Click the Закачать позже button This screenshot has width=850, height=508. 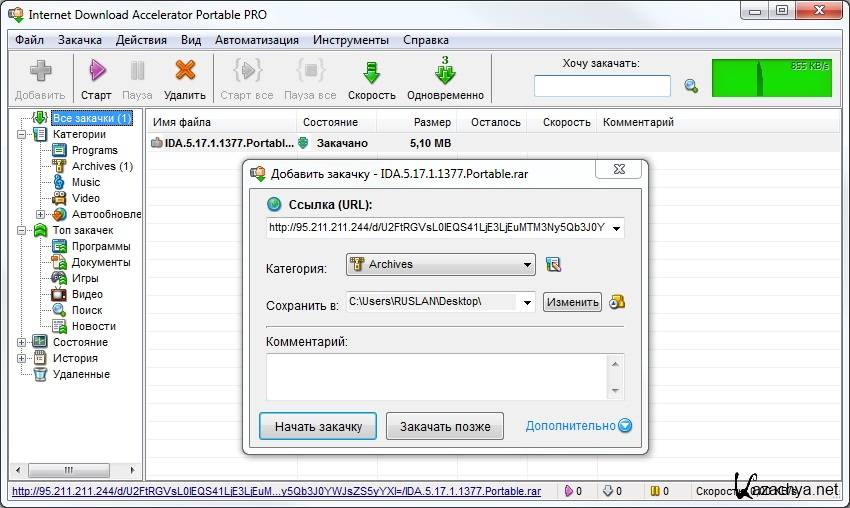(445, 426)
